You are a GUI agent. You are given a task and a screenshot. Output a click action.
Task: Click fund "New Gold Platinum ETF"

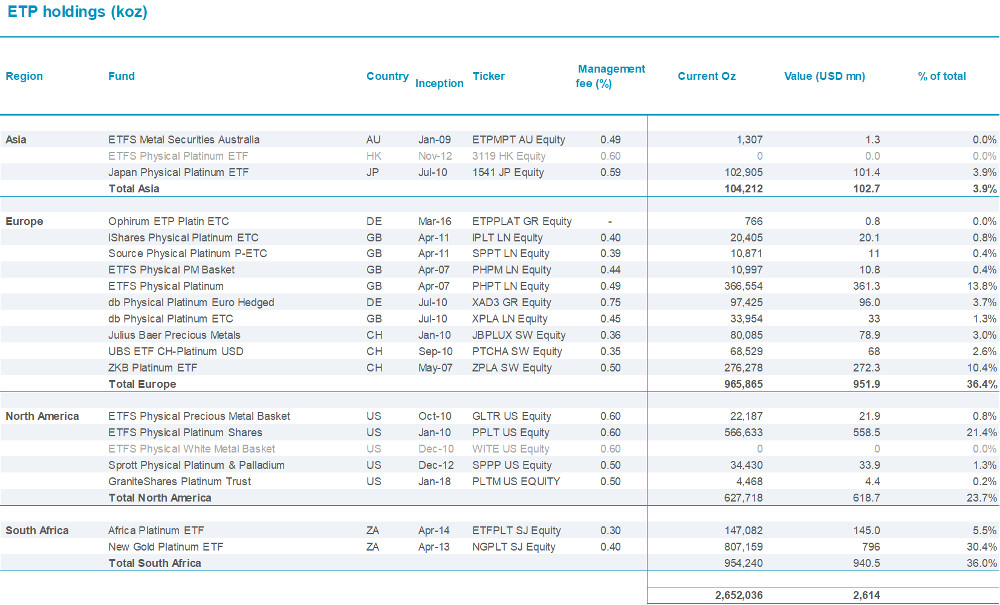pos(166,548)
